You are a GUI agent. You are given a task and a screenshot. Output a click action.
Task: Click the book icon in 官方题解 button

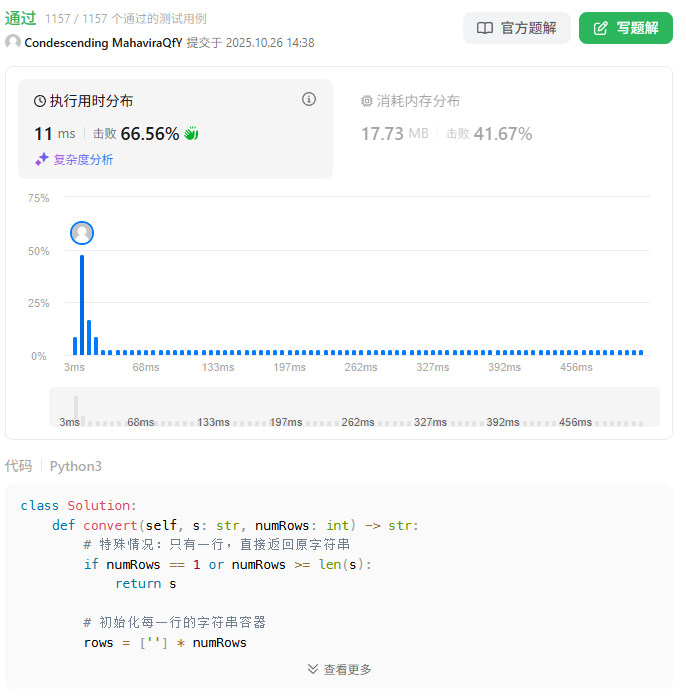click(485, 28)
